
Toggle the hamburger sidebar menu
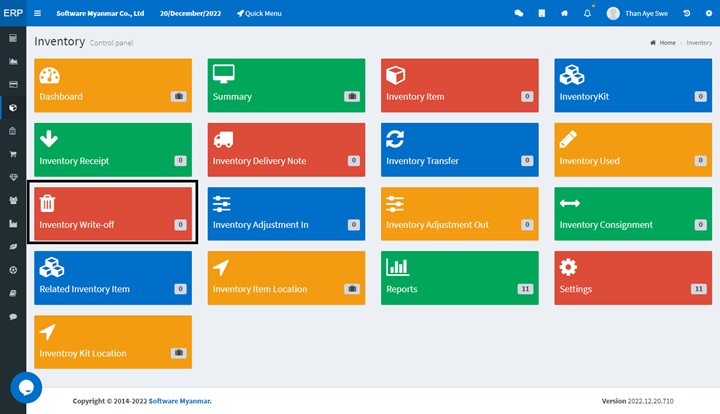(x=38, y=13)
